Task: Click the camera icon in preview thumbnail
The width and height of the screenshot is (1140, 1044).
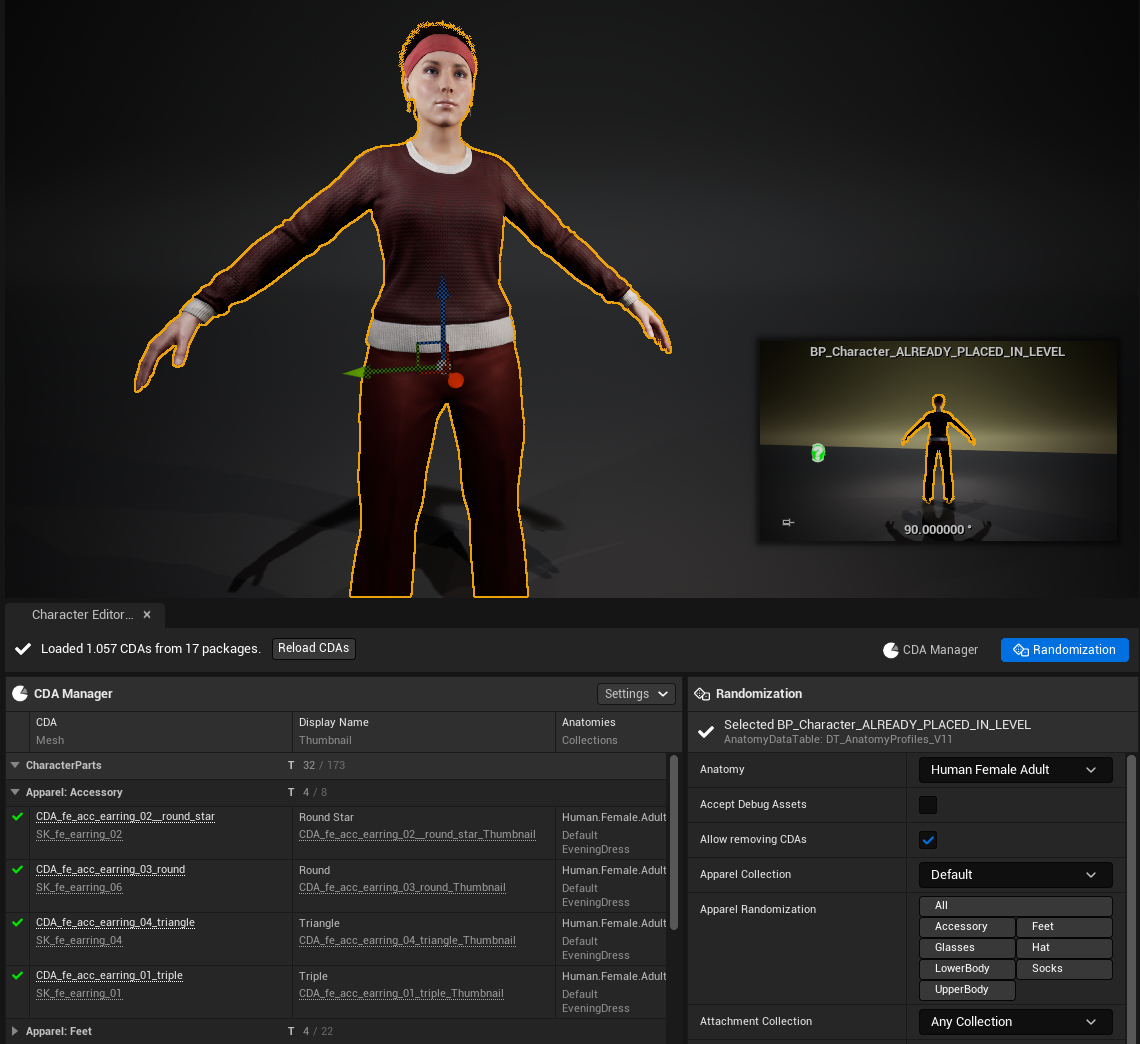Action: click(x=788, y=522)
